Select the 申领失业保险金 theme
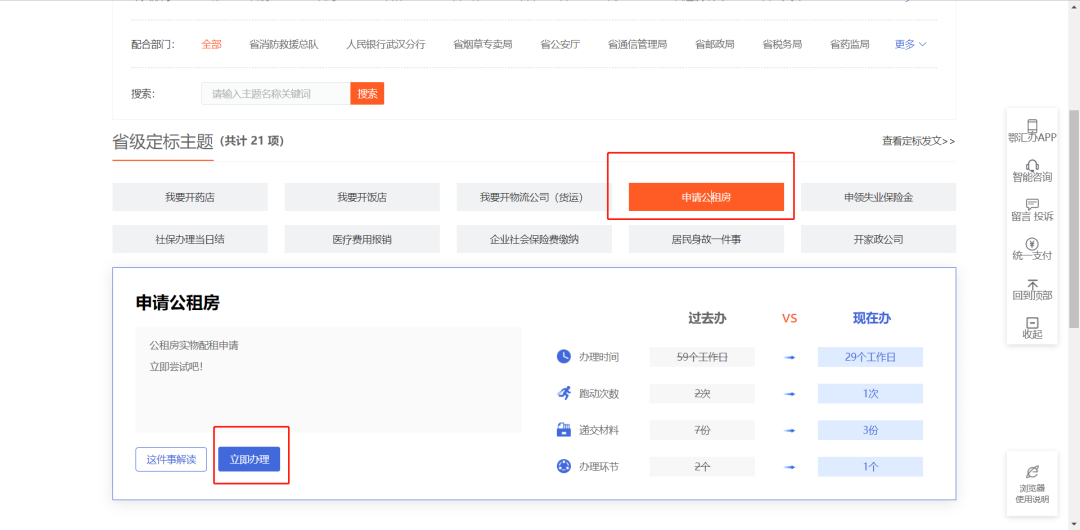 pyautogui.click(x=878, y=197)
